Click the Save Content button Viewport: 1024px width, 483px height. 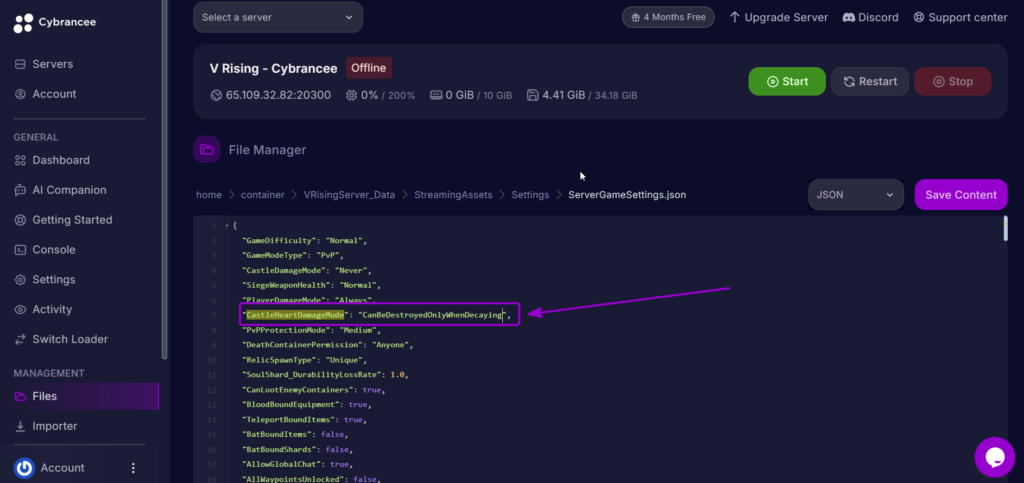[961, 195]
